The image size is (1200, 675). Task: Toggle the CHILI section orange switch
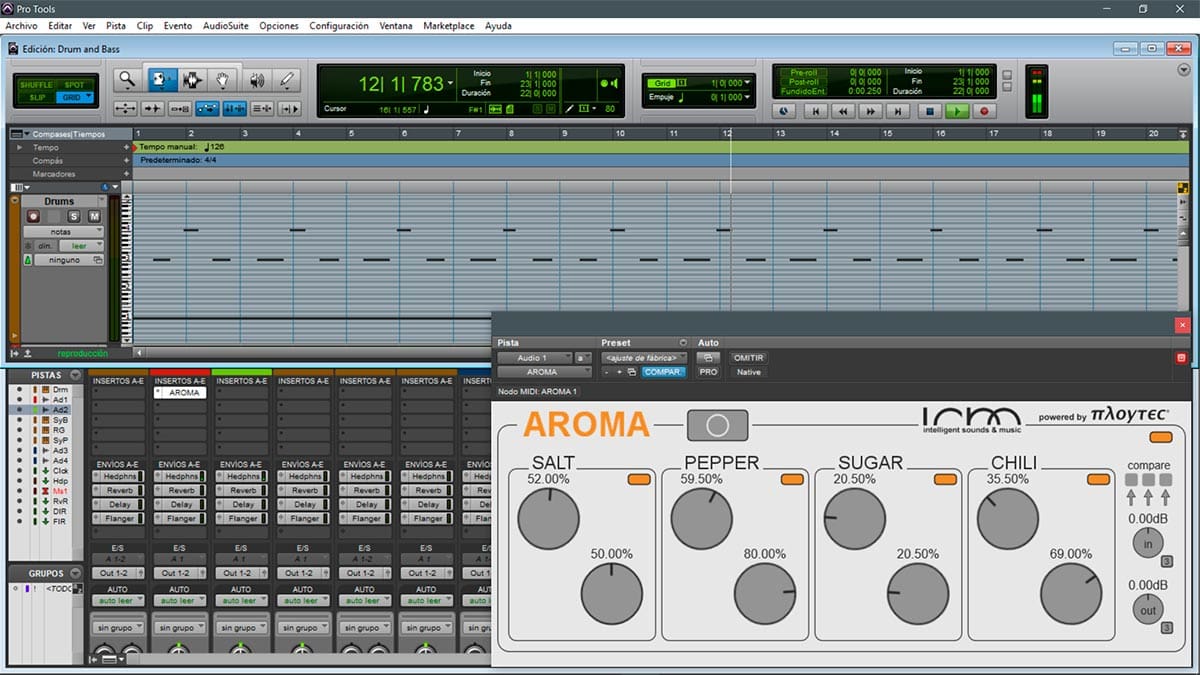(x=1098, y=480)
